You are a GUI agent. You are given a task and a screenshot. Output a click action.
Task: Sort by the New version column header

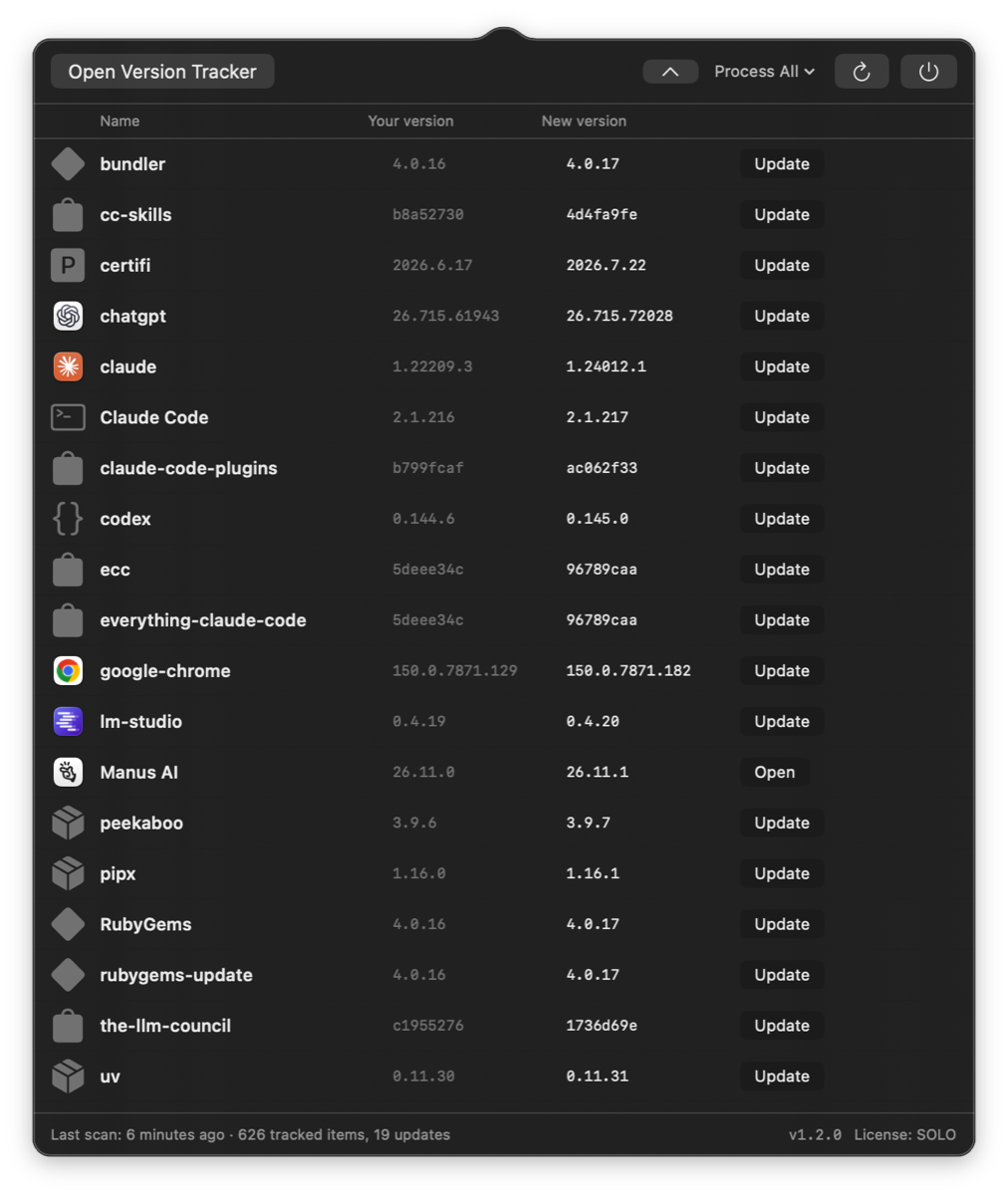pyautogui.click(x=584, y=120)
